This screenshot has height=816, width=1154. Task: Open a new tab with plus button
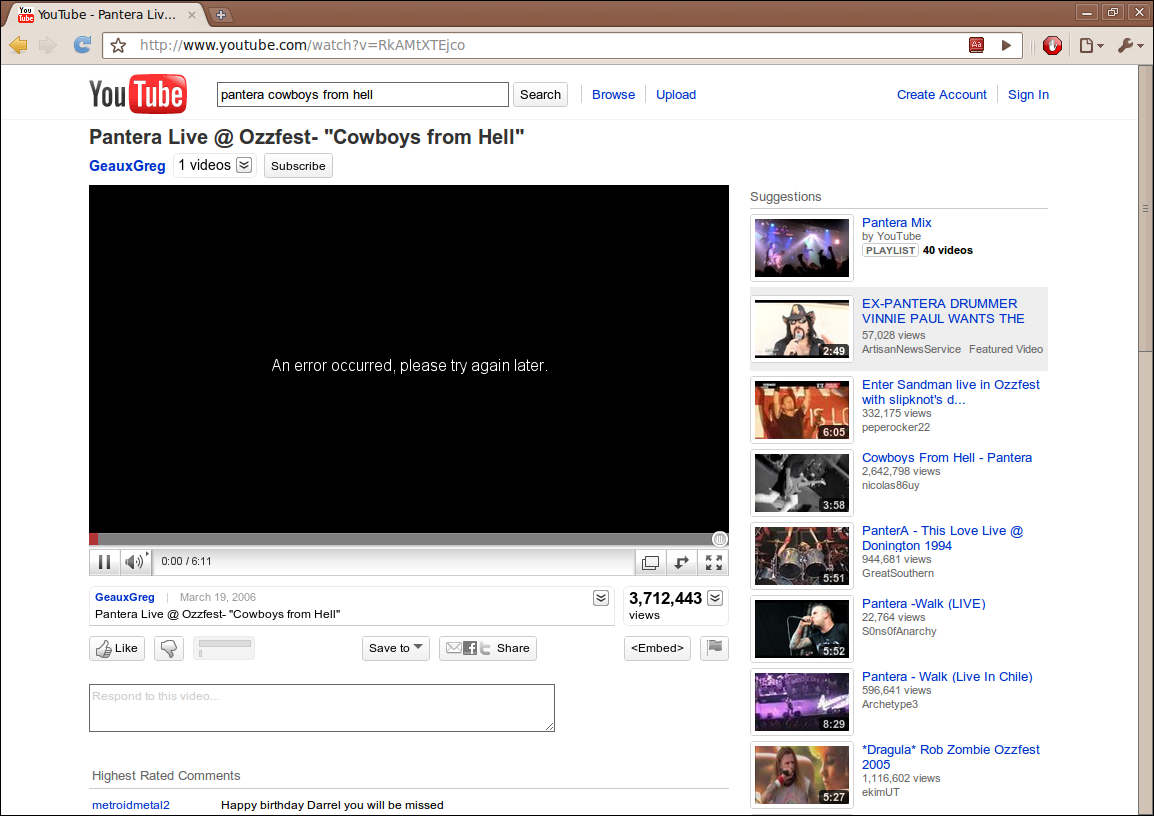click(x=220, y=15)
